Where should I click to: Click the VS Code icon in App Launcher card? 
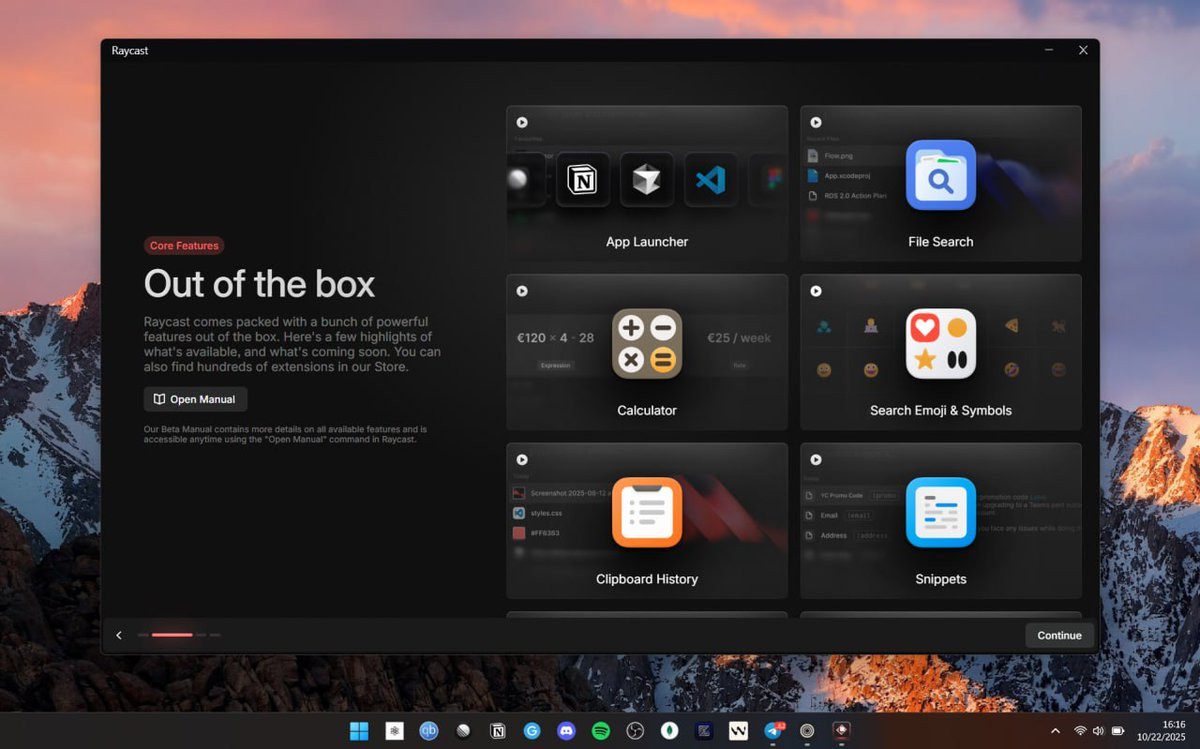point(710,180)
